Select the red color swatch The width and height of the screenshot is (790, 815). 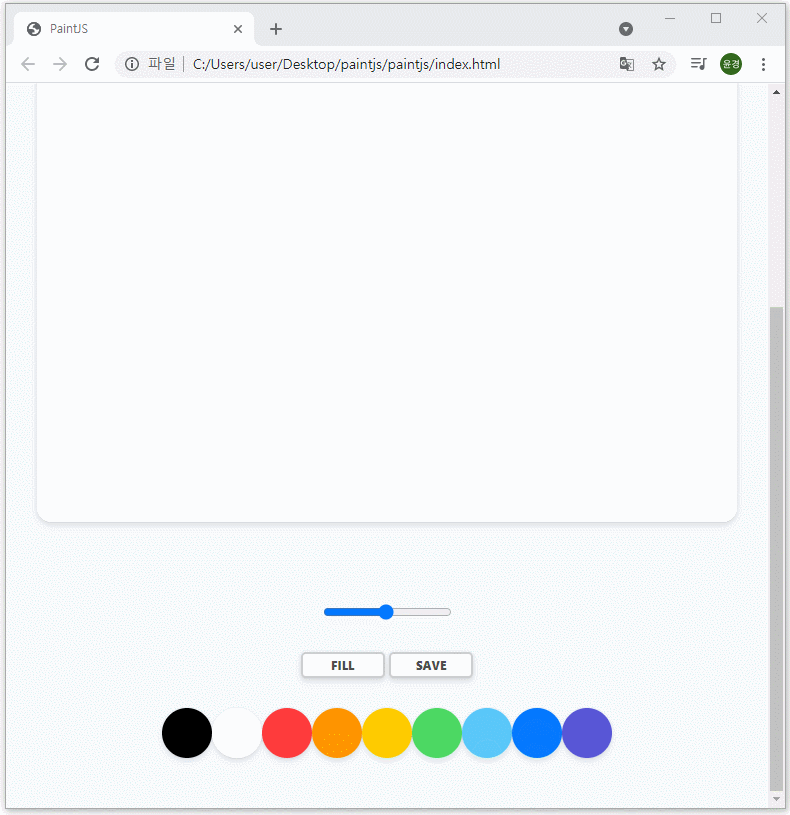coord(287,733)
